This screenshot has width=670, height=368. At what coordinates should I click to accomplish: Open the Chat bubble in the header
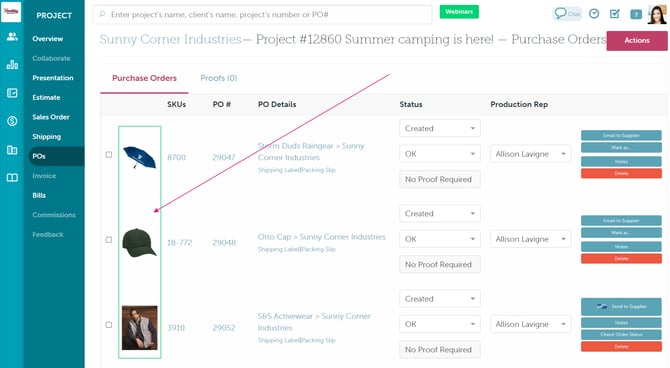[x=567, y=14]
